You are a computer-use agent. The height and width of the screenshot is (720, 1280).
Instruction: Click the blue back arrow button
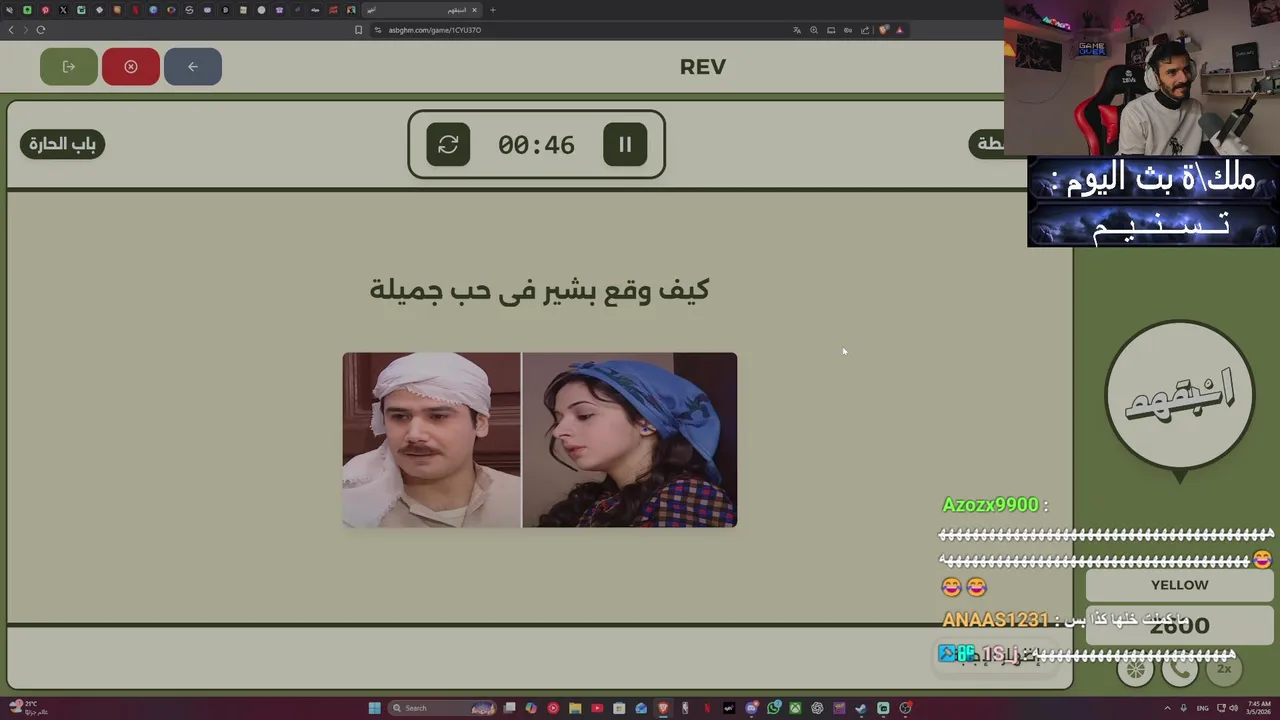tap(193, 66)
